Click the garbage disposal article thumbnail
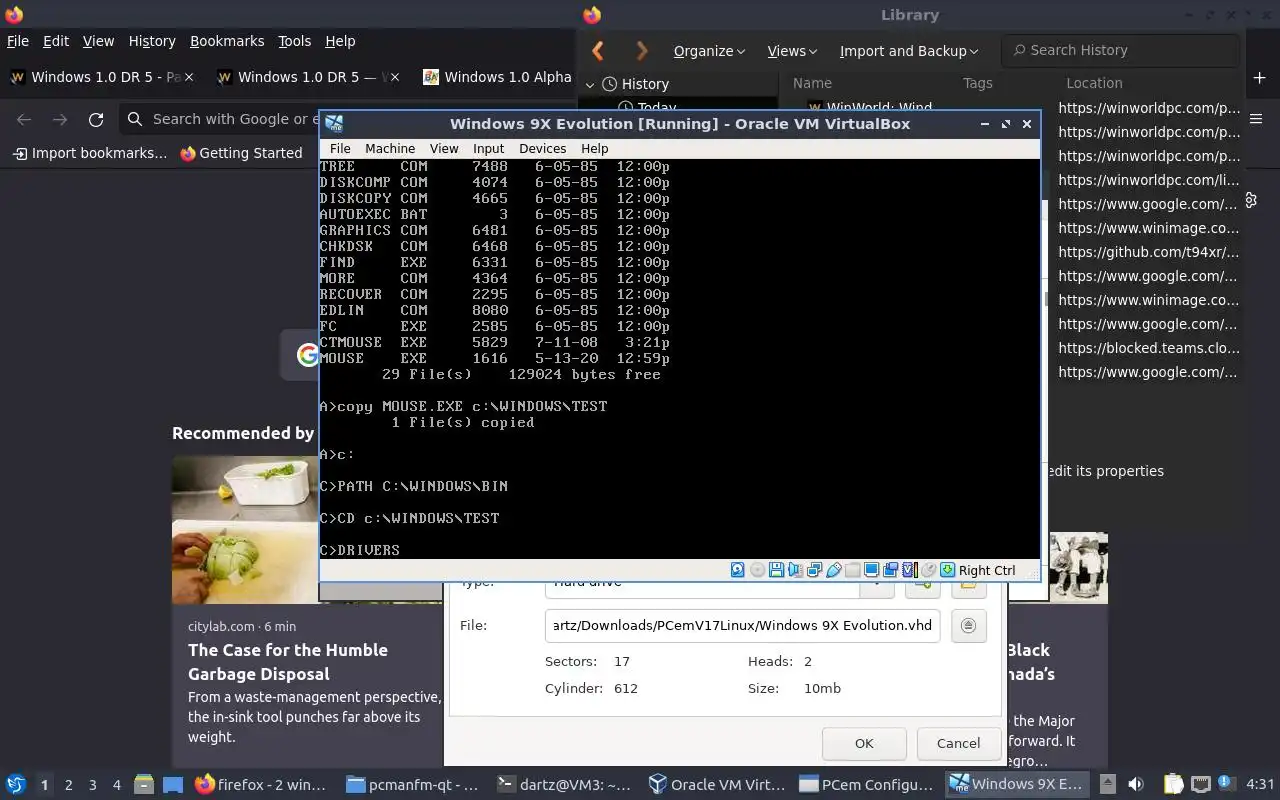 (x=245, y=530)
